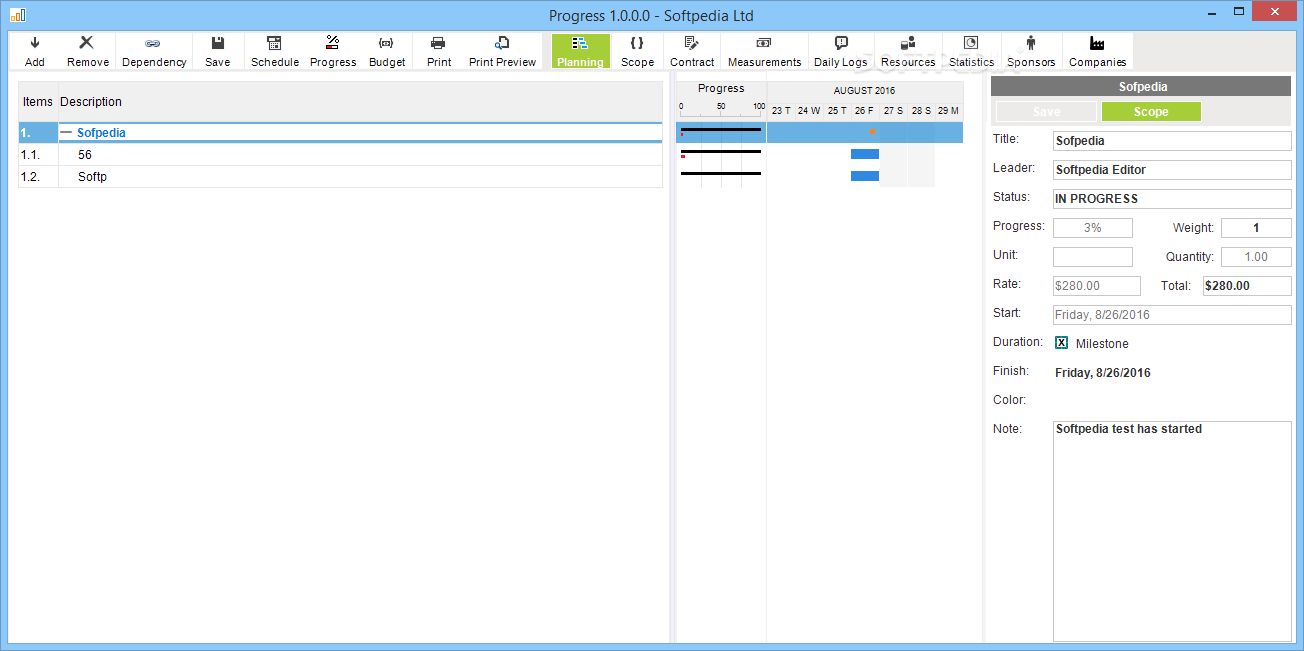Click the Progress 3% field

(1093, 228)
